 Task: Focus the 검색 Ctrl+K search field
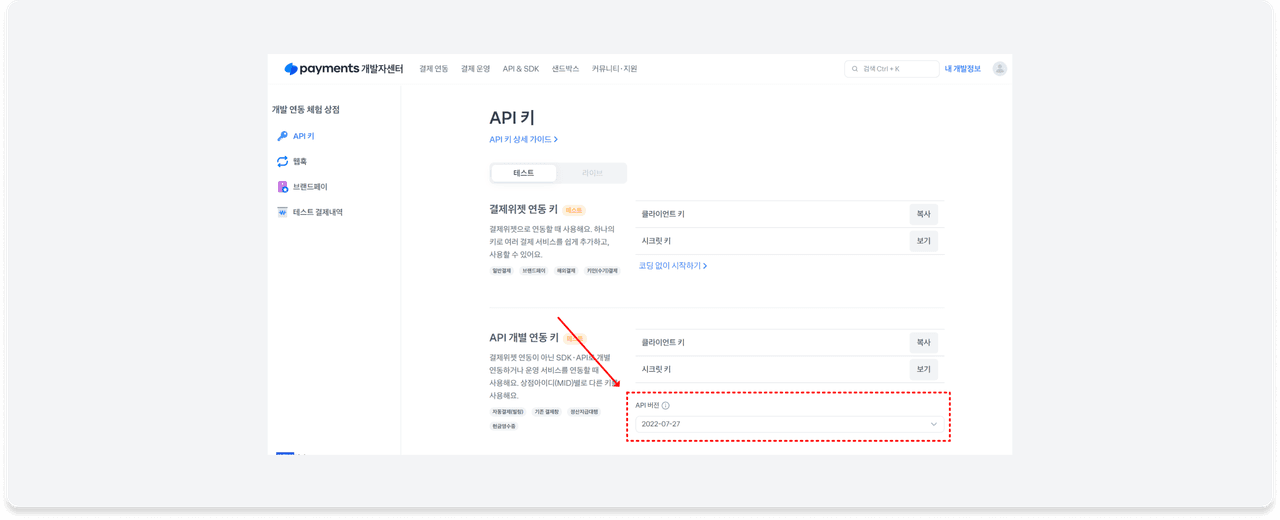point(895,69)
